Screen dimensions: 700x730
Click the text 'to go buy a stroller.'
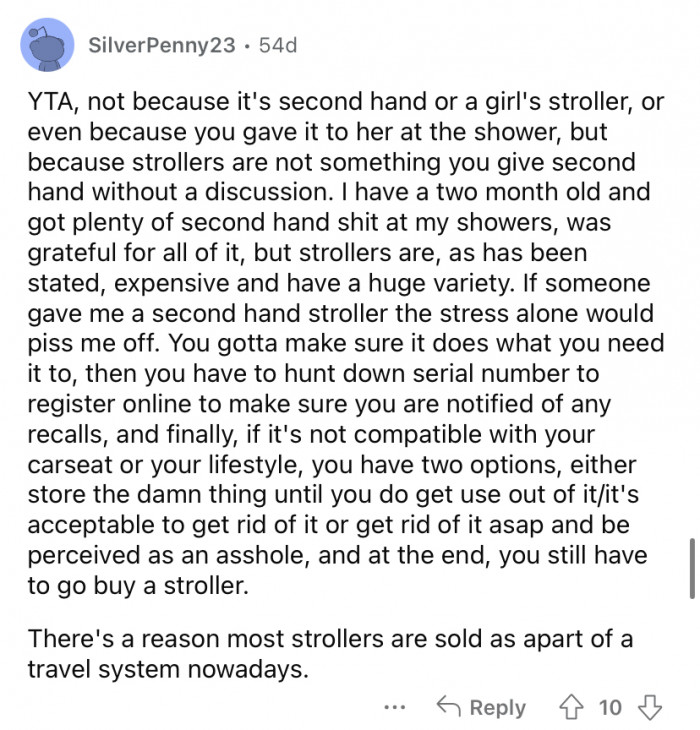(x=136, y=586)
